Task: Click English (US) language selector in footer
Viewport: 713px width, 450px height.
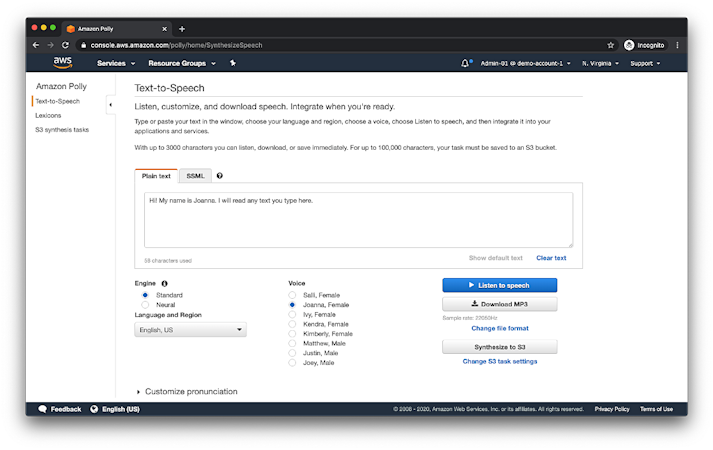Action: [x=115, y=409]
